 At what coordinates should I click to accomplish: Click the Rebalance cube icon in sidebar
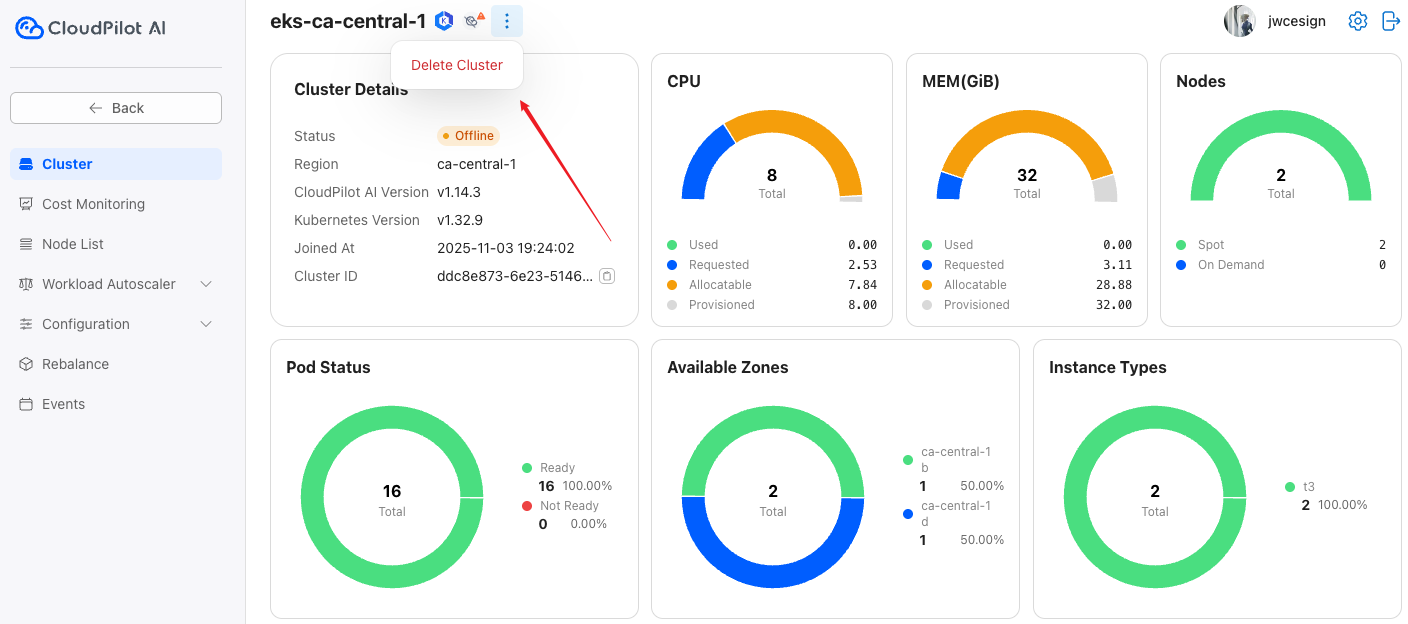coord(26,364)
